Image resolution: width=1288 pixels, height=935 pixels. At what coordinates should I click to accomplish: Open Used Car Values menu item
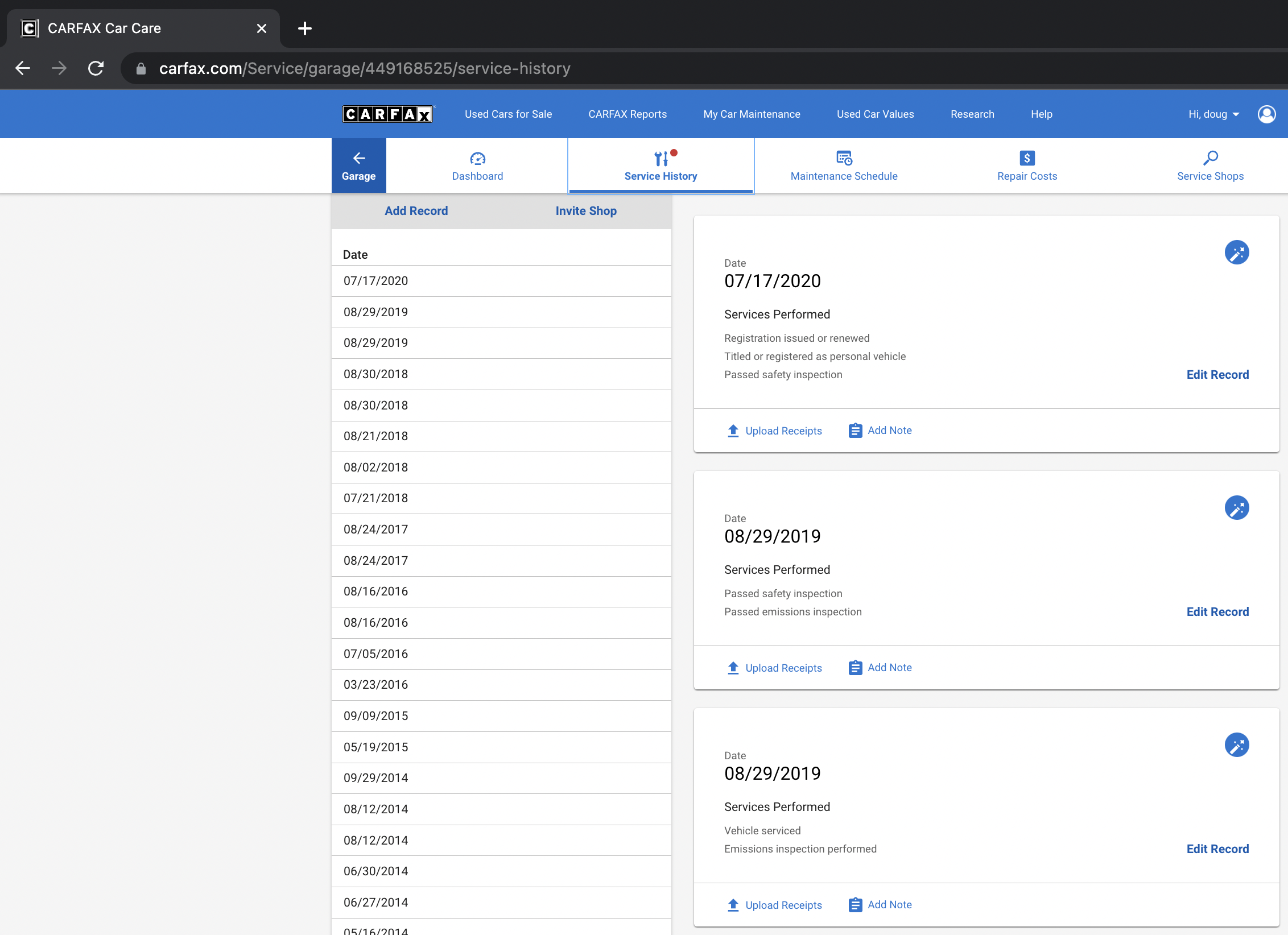875,114
